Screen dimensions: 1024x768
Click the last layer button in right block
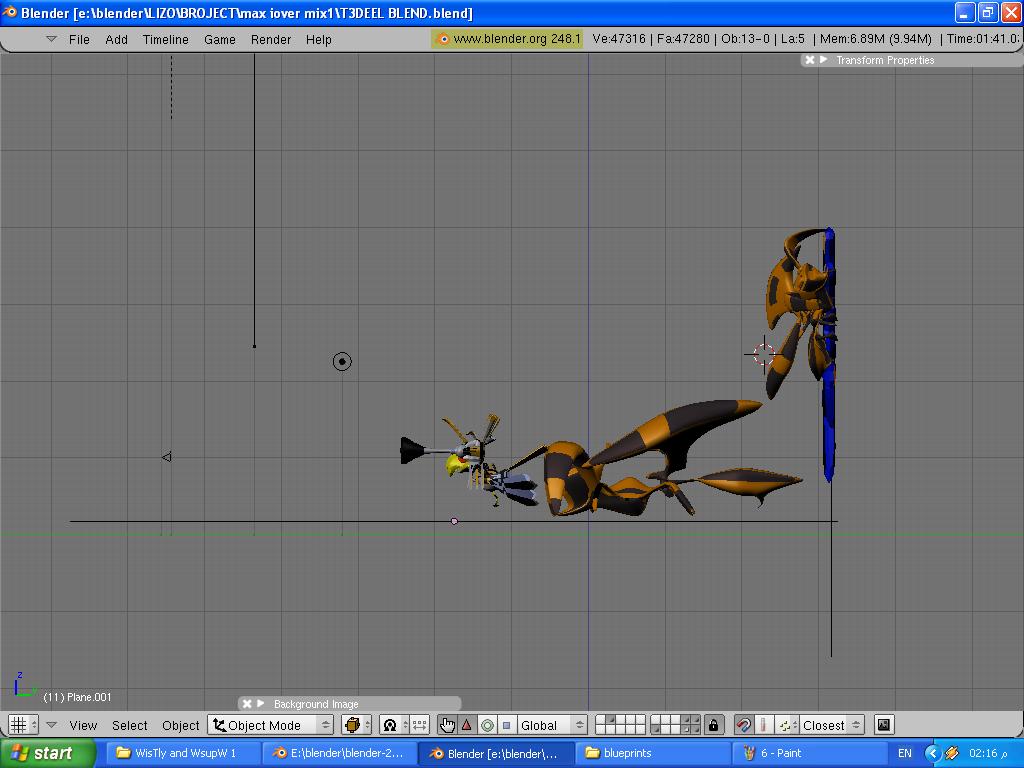pos(695,730)
